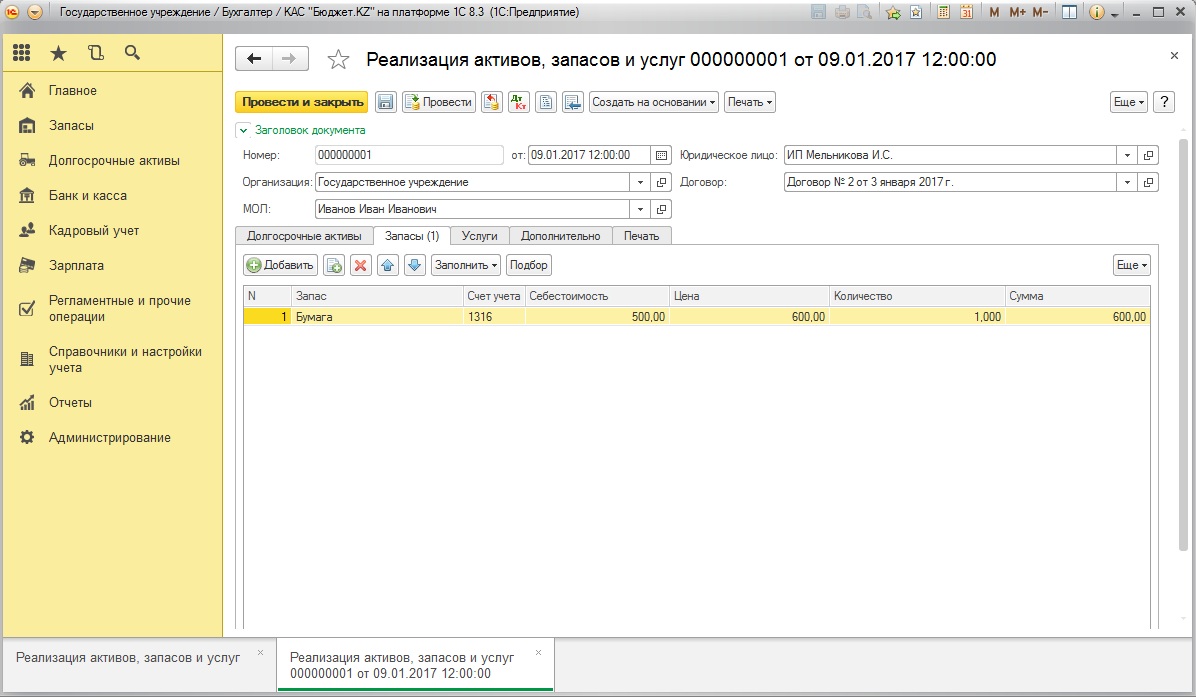Open the Договор dropdown list
The height and width of the screenshot is (697, 1196).
click(x=1127, y=182)
